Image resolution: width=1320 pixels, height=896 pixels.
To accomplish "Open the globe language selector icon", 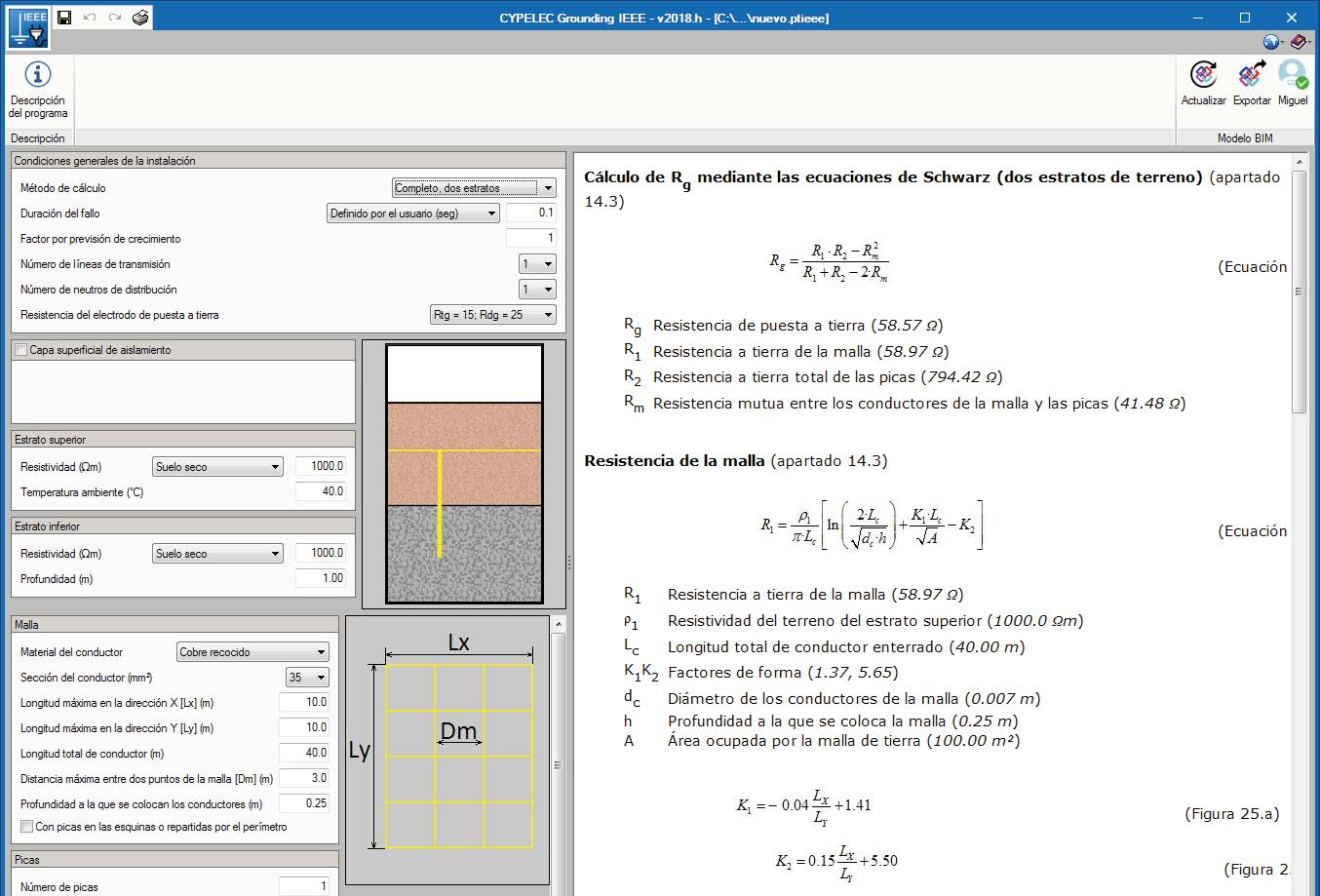I will (1271, 42).
